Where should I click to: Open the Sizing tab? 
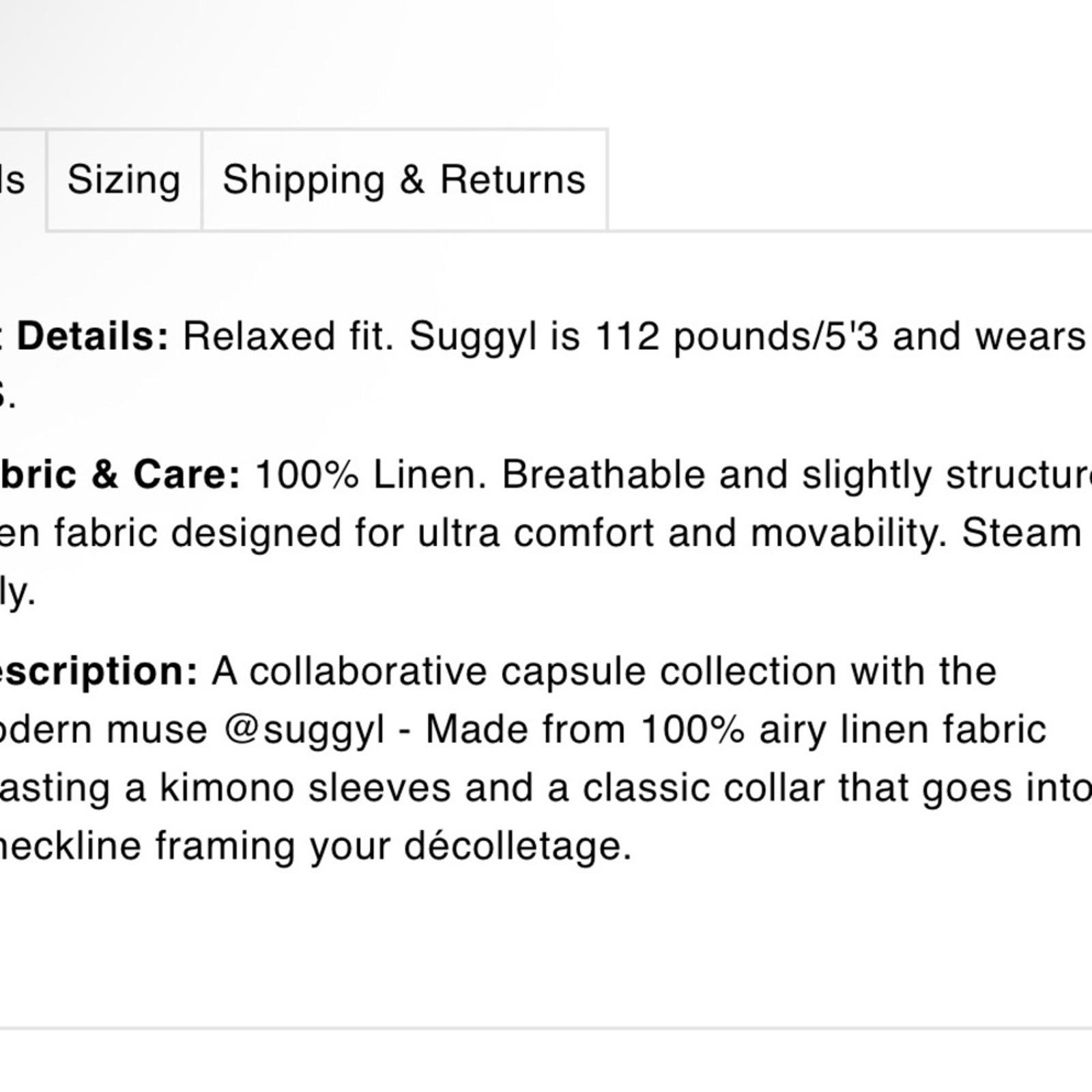pos(124,180)
